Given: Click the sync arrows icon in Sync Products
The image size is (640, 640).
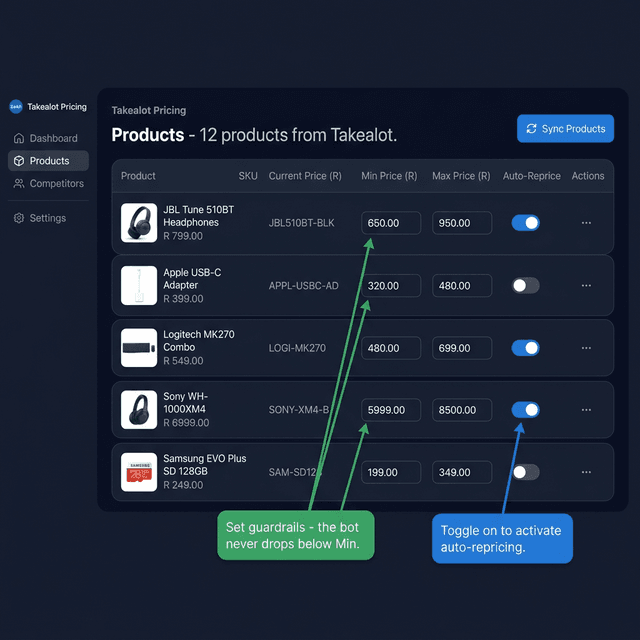Looking at the screenshot, I should tap(531, 129).
